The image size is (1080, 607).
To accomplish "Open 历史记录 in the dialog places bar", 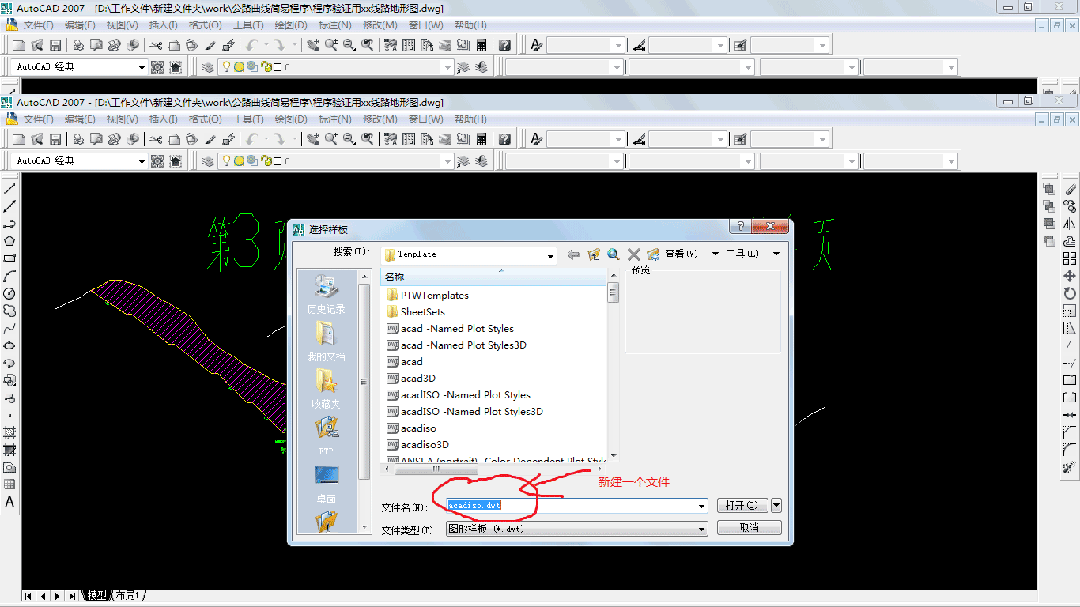I will coord(326,295).
